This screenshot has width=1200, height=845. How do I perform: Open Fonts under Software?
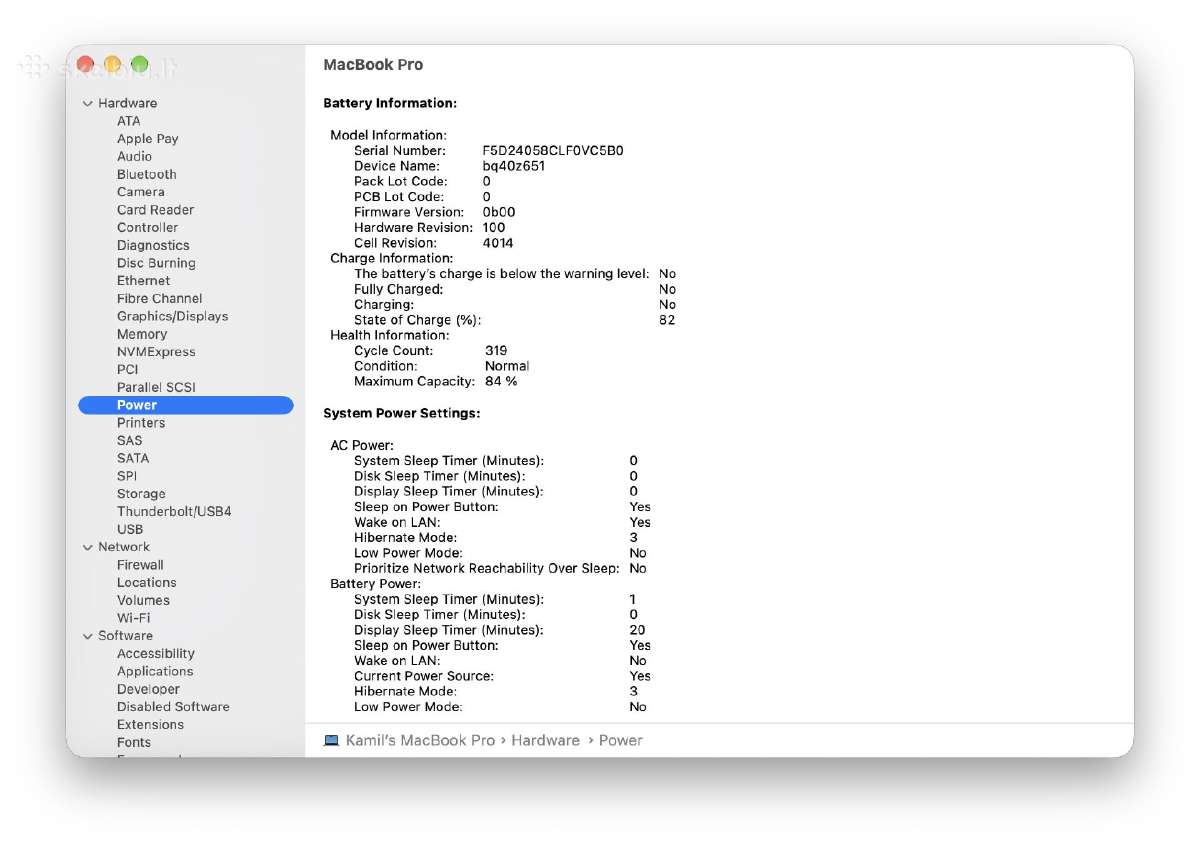point(134,742)
